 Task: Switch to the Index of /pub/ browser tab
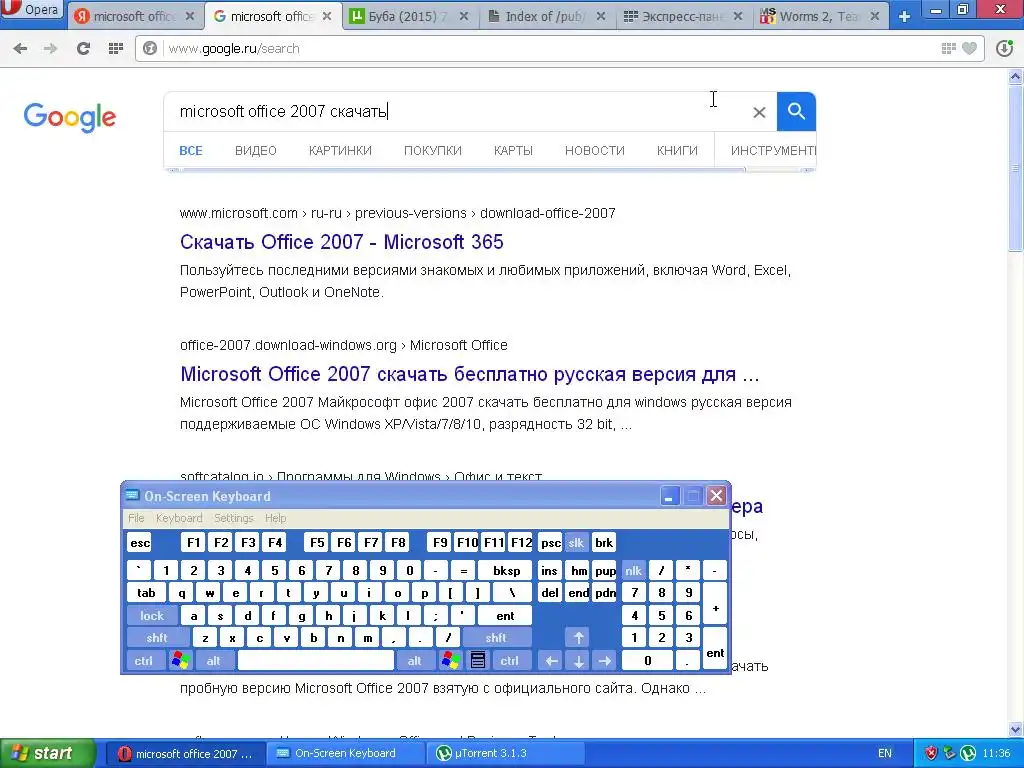click(547, 16)
